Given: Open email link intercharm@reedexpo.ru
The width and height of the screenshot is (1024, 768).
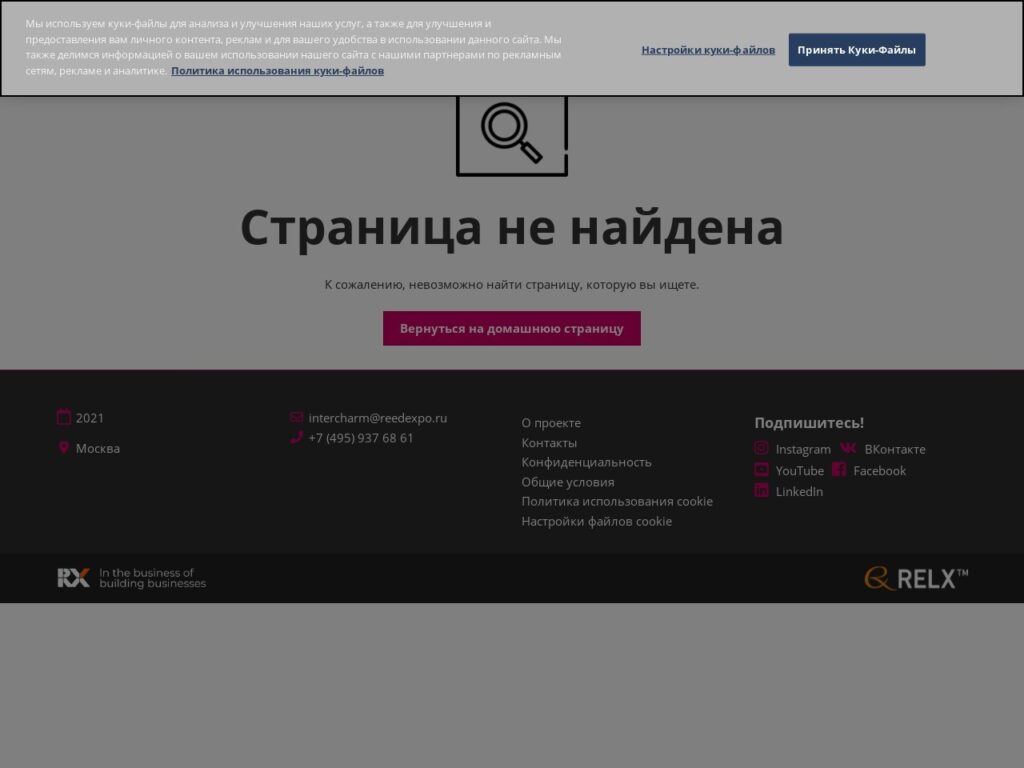Looking at the screenshot, I should (x=377, y=418).
